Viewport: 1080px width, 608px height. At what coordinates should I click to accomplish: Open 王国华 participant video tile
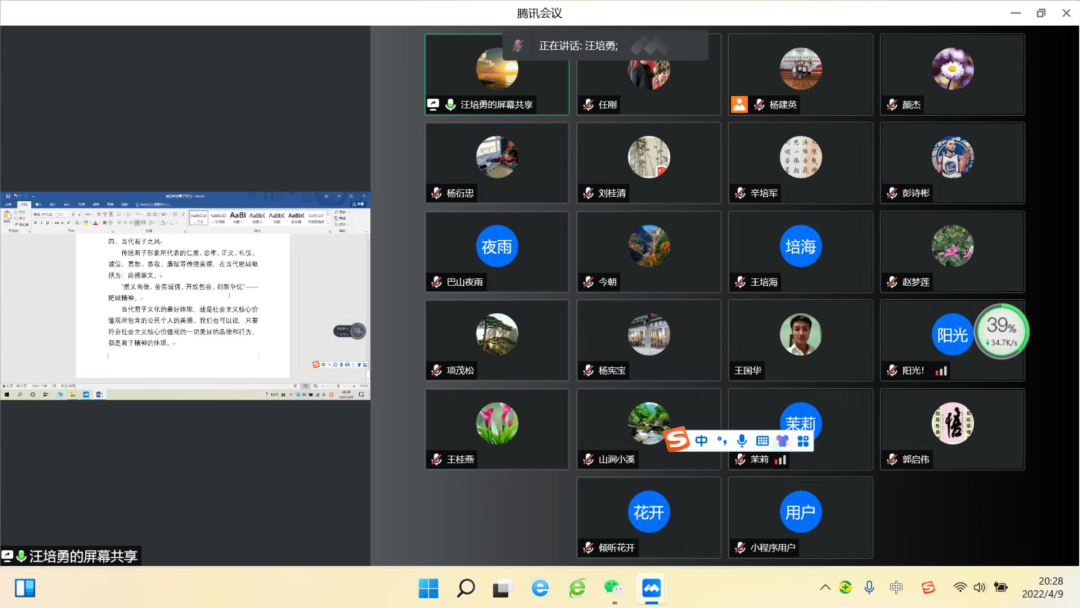coord(800,340)
